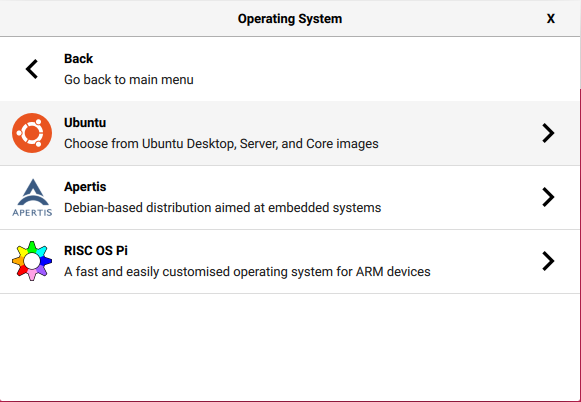Select the bold RISC OS Pi title
The height and width of the screenshot is (402, 581).
96,251
